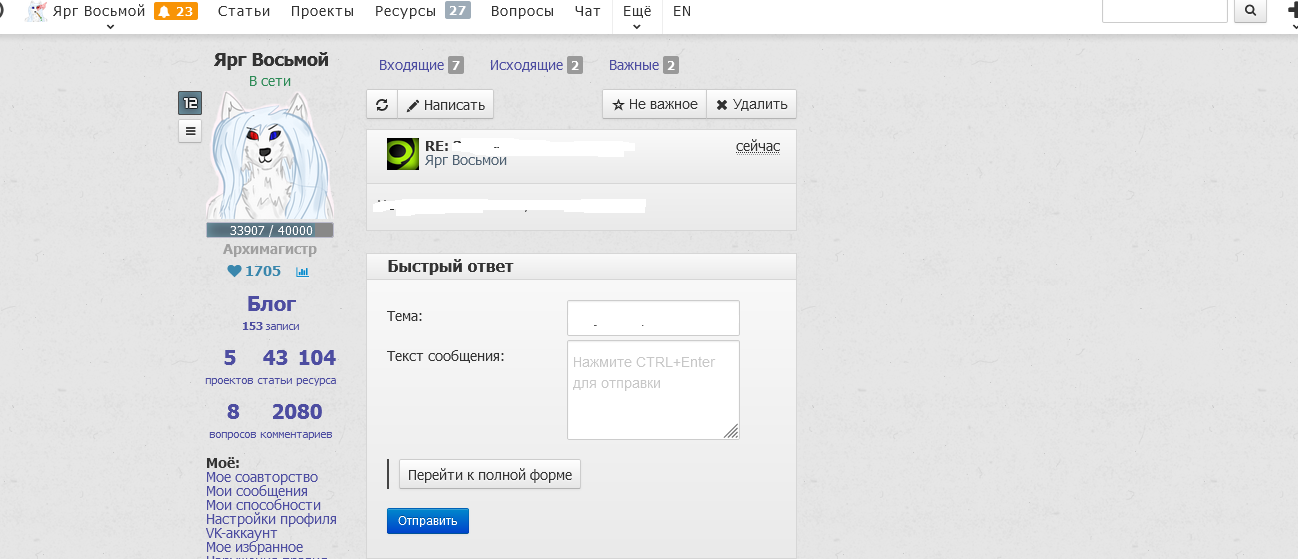
Task: Click the search magnifier button
Action: pos(1251,11)
